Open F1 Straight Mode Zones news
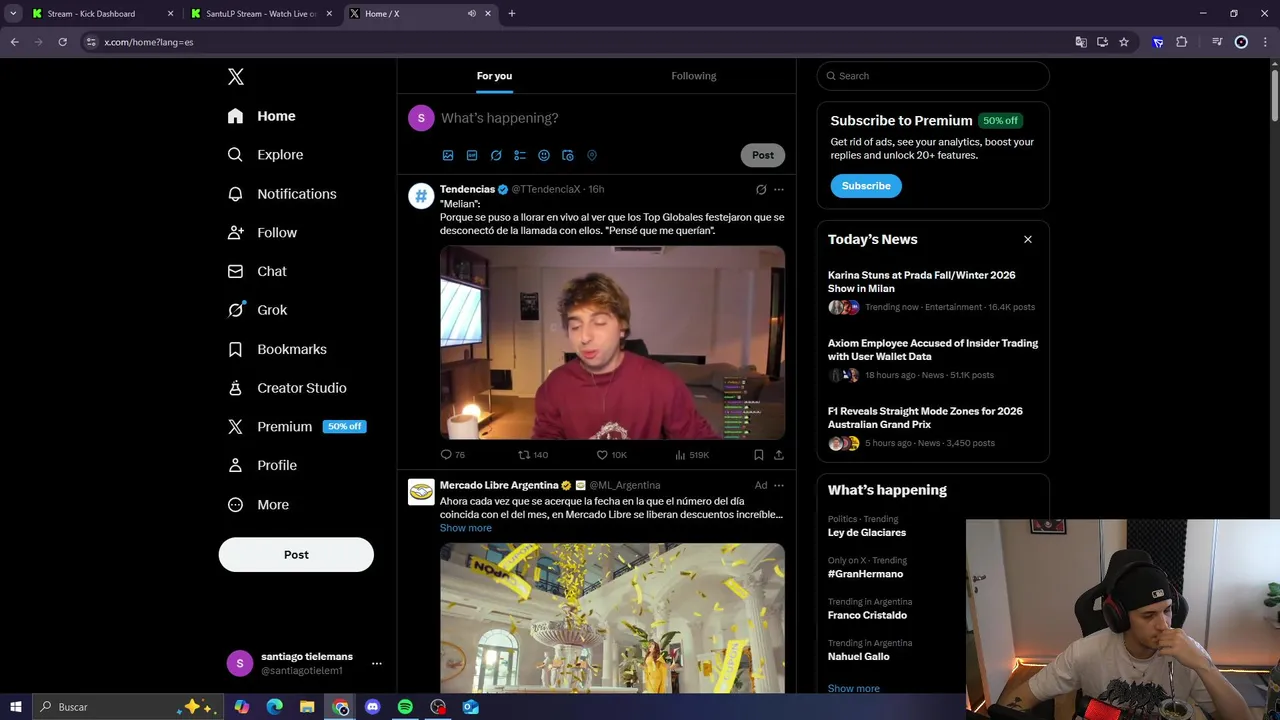The height and width of the screenshot is (720, 1280). pos(933,427)
